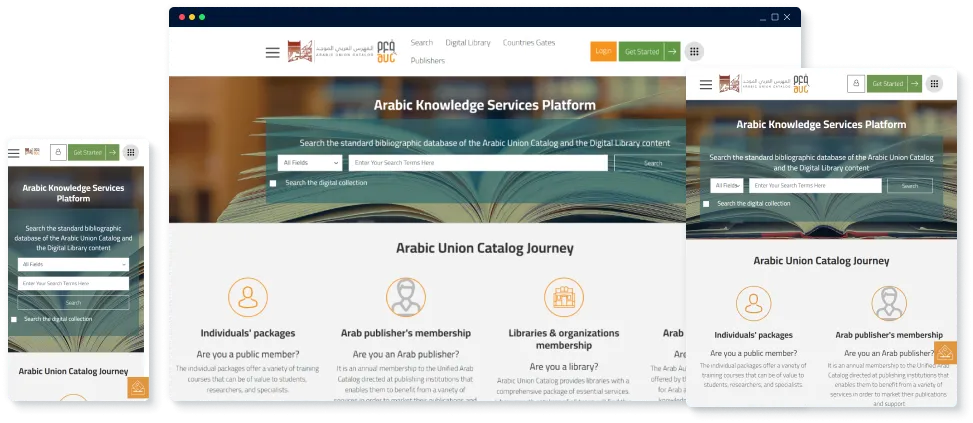Tick digital collection checkbox in desktop view
This screenshot has width=973, height=423.
[273, 183]
